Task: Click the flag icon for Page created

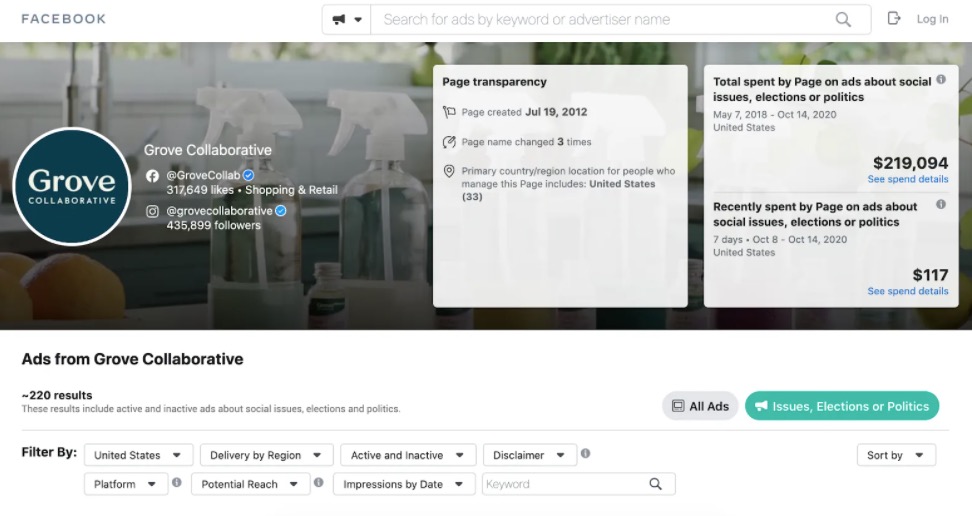Action: 449,112
